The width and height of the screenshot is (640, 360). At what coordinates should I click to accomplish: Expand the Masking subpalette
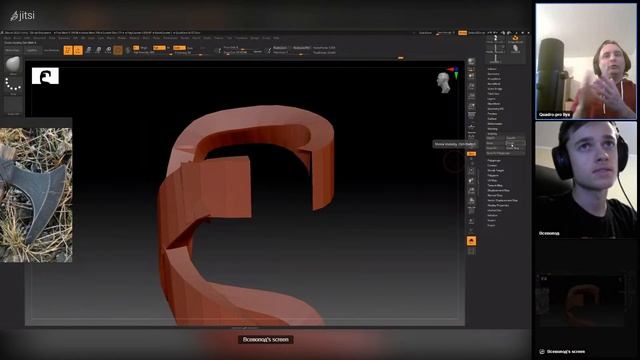pyautogui.click(x=493, y=129)
